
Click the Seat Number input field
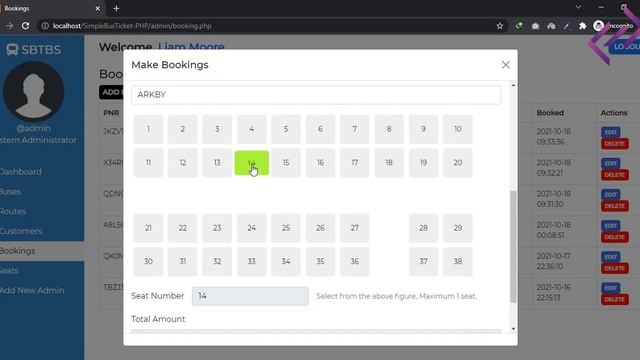250,296
